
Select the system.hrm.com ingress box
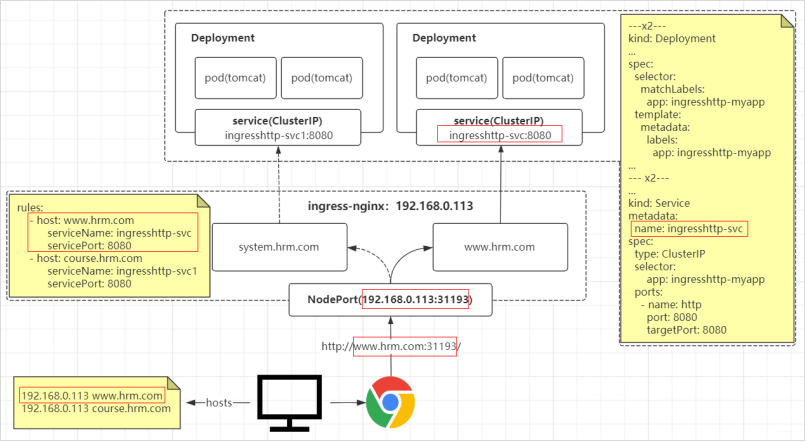(280, 247)
